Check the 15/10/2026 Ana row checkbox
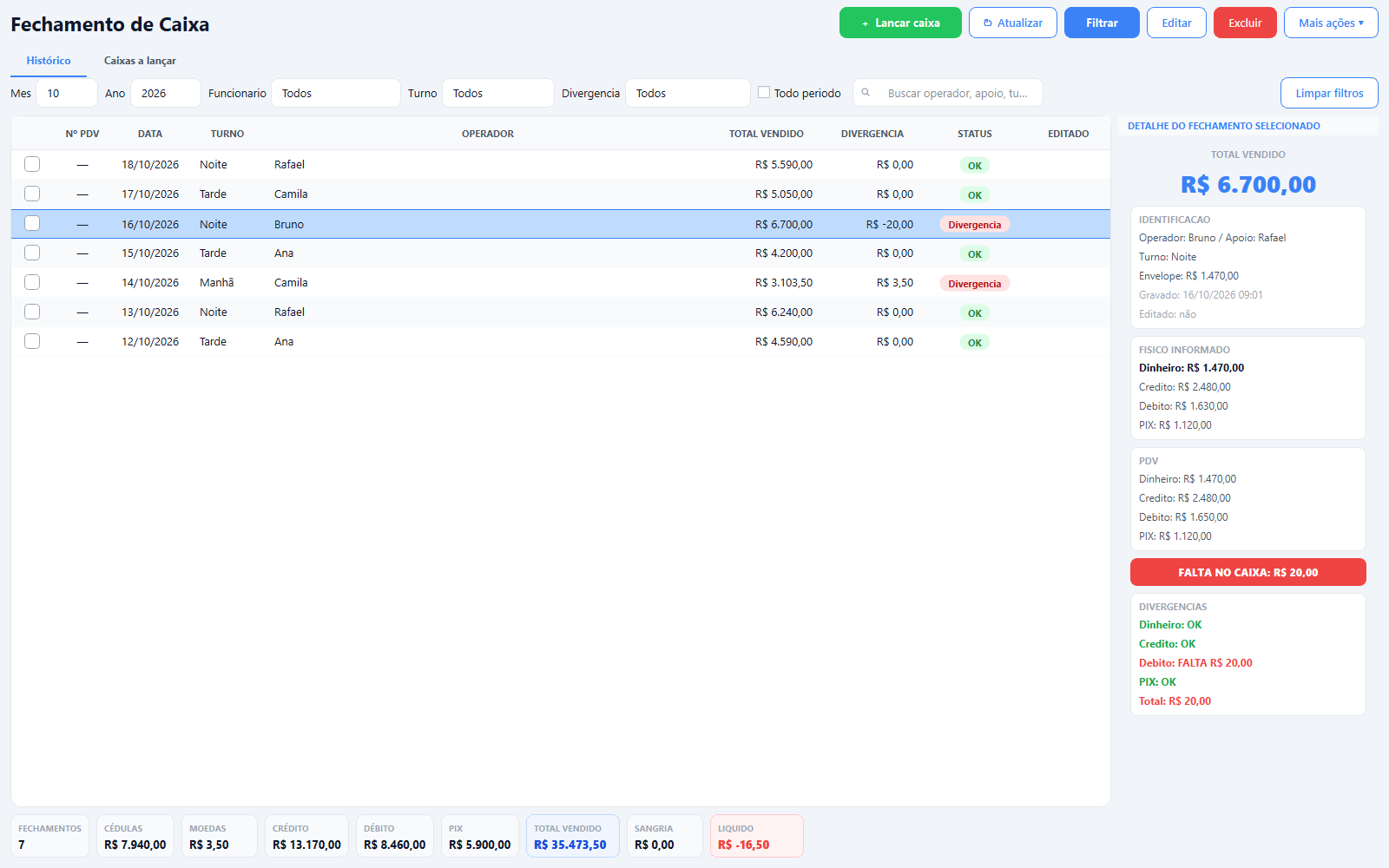The height and width of the screenshot is (868, 1389). [x=32, y=253]
